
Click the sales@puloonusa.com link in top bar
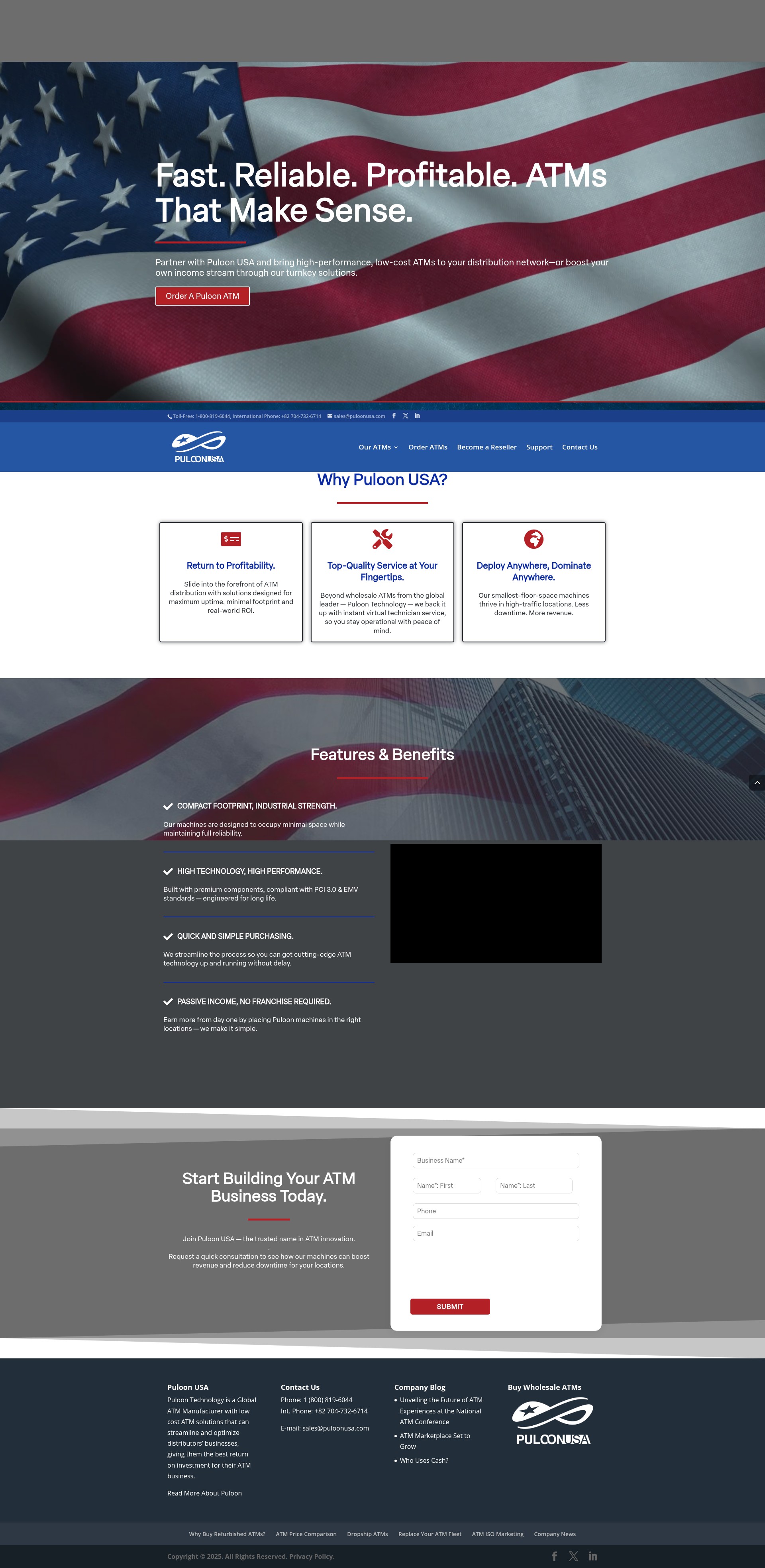[x=359, y=416]
